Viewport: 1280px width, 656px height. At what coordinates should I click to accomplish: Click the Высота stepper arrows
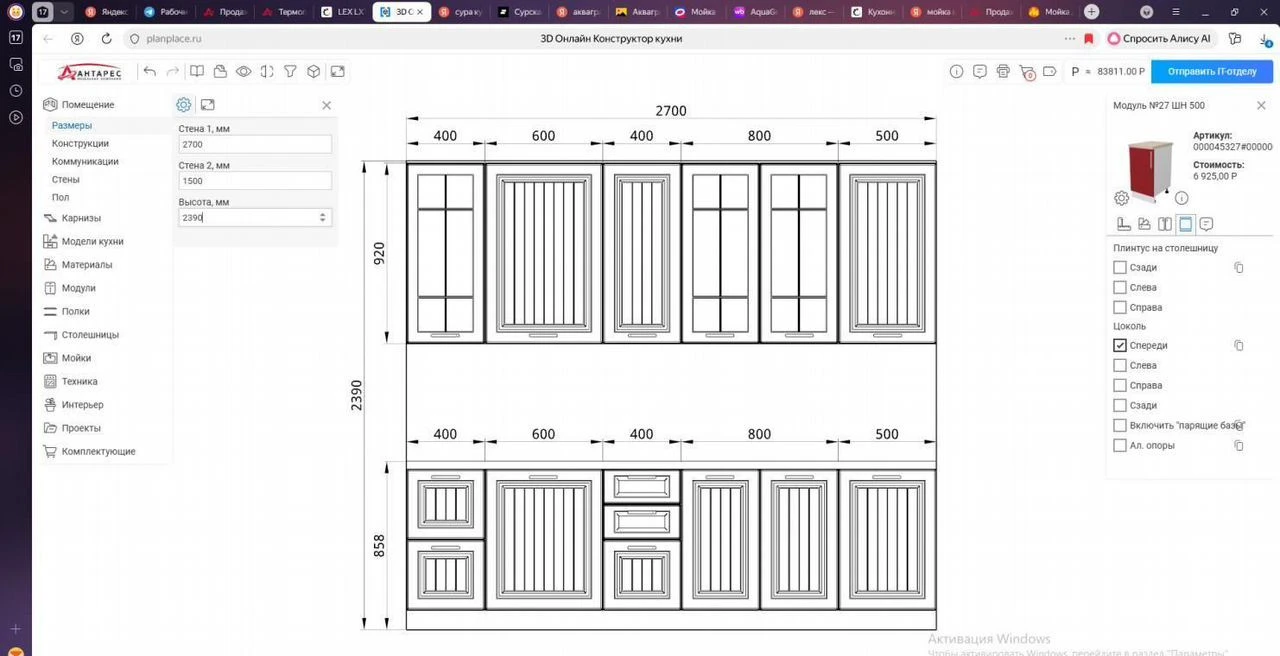[322, 217]
